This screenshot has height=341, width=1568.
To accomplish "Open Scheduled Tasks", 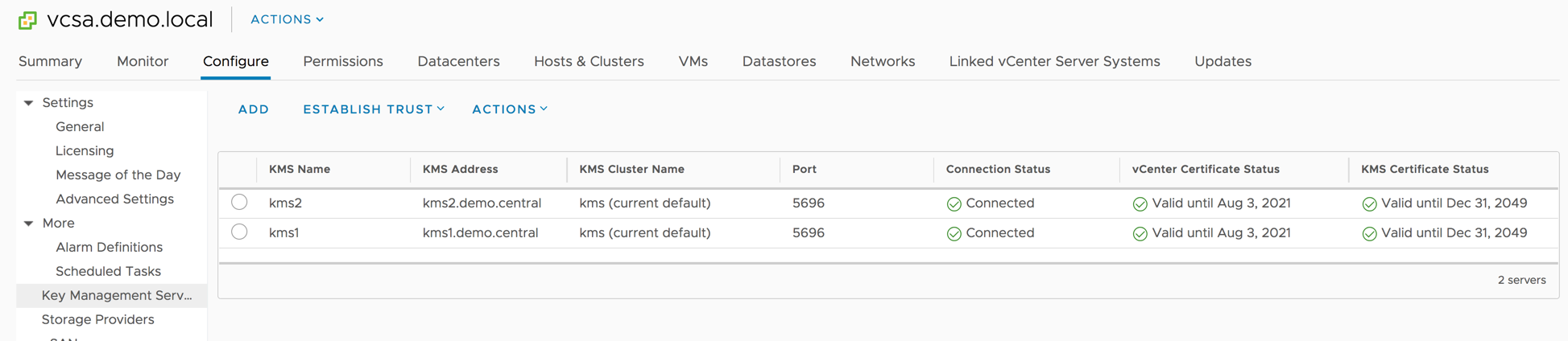I will 108,272.
